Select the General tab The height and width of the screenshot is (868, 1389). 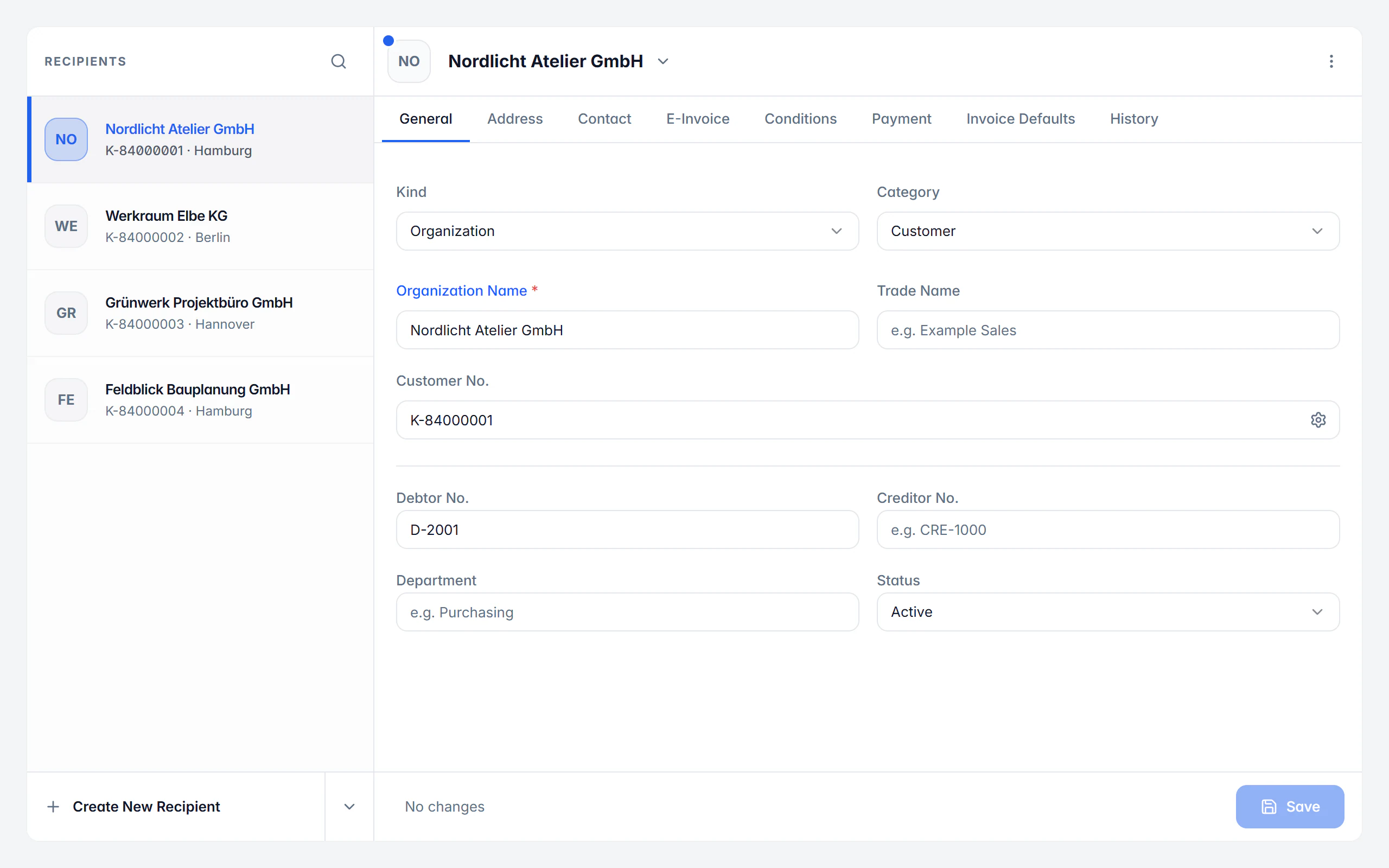coord(425,119)
